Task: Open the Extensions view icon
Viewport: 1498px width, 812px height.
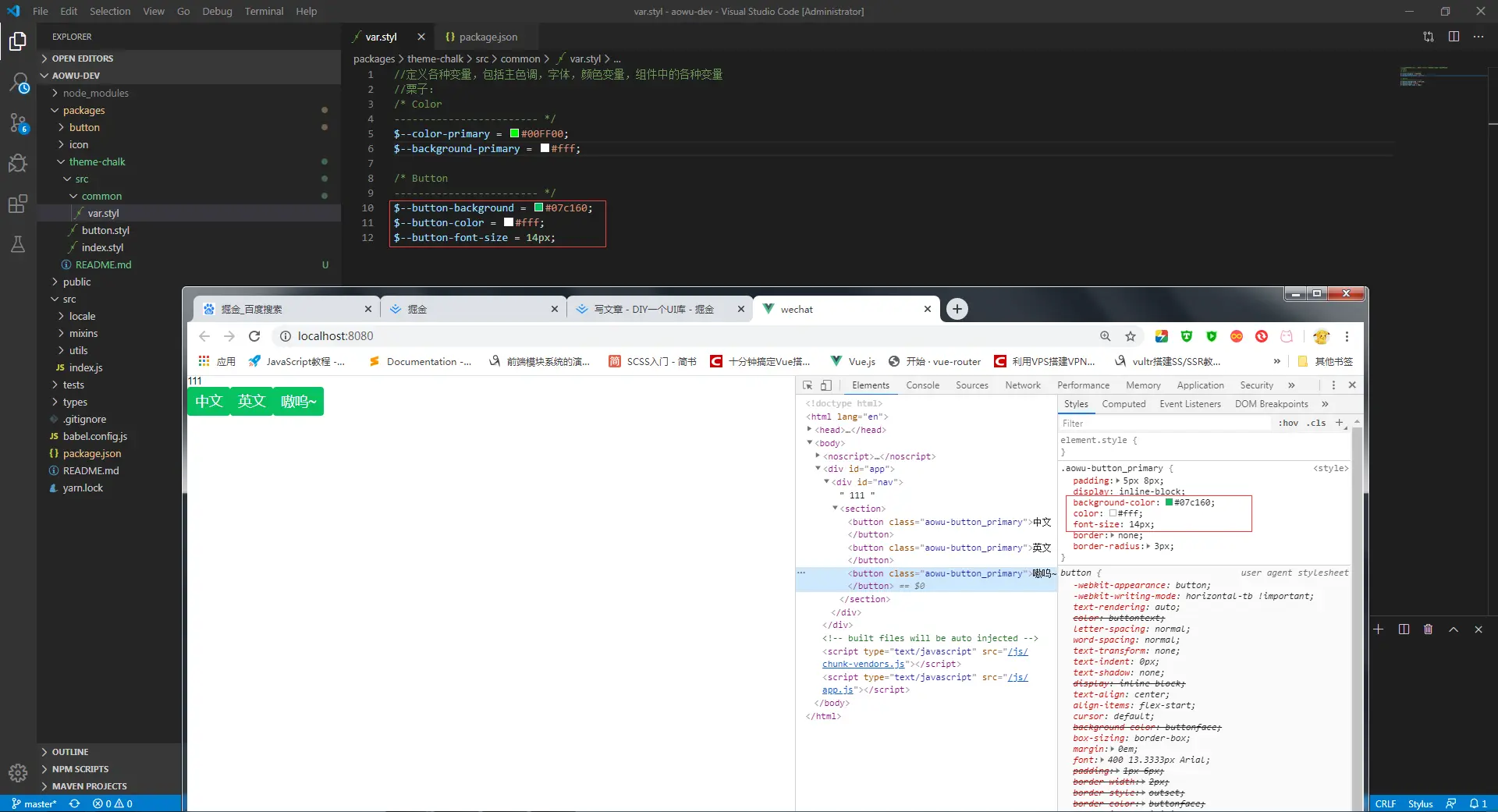Action: [x=18, y=204]
